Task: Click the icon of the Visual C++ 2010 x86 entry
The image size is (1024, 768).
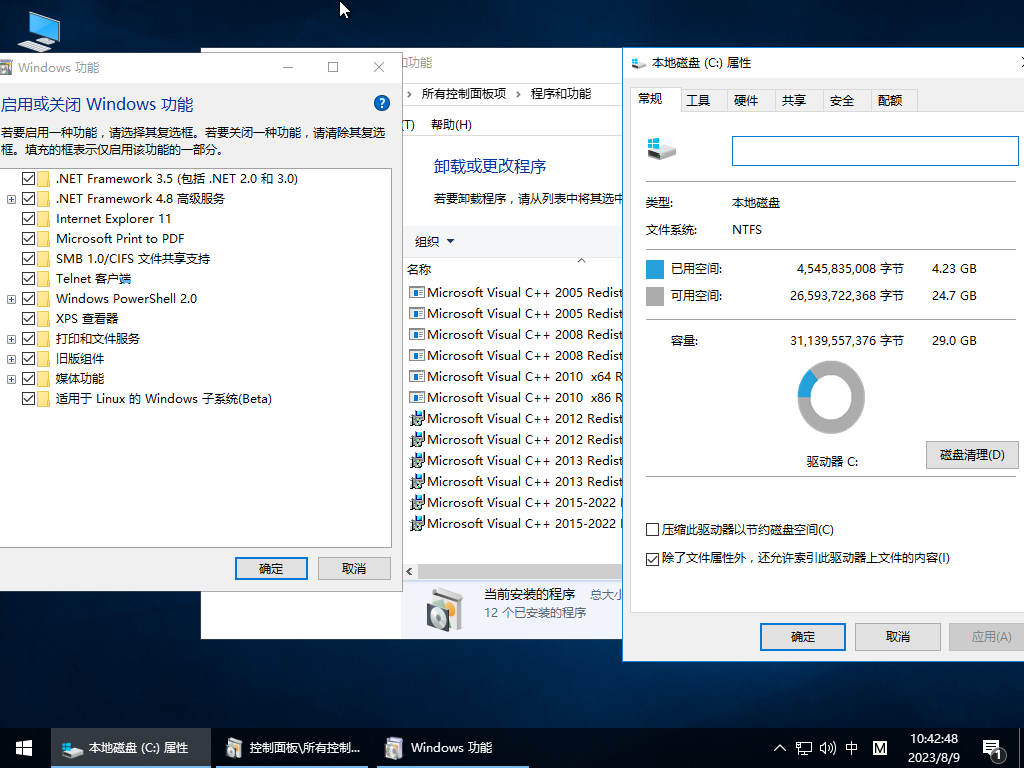Action: click(417, 398)
